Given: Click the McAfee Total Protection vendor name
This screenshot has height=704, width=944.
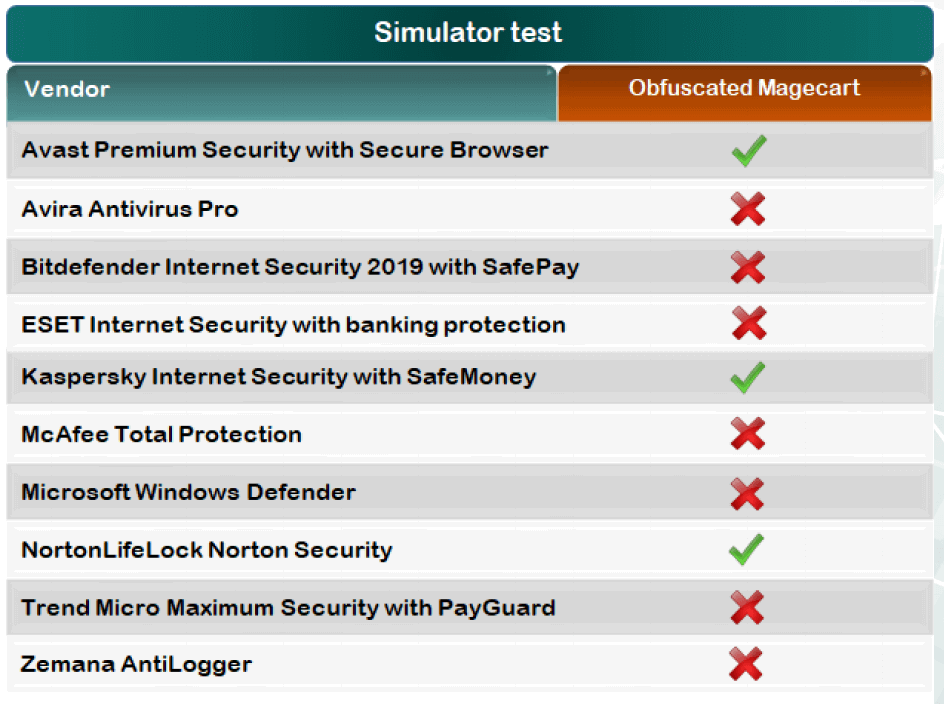Looking at the screenshot, I should (x=162, y=434).
